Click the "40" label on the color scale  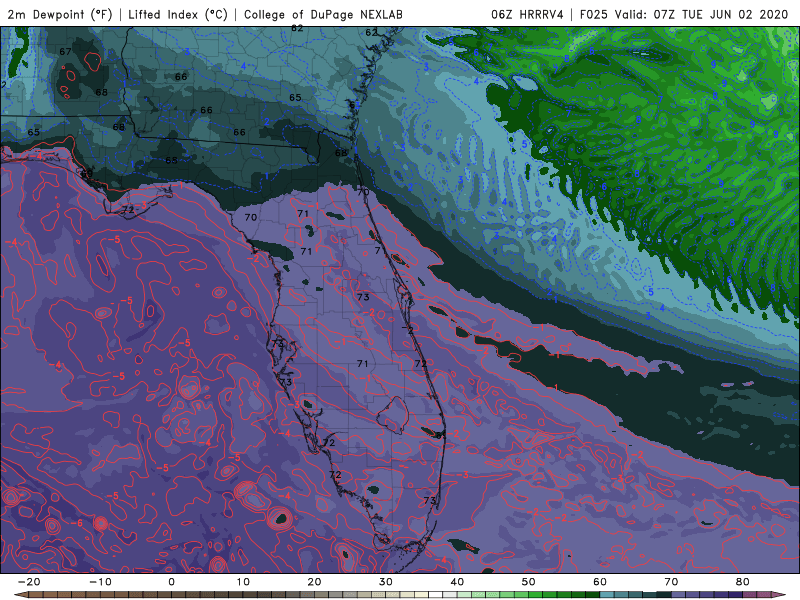click(457, 582)
